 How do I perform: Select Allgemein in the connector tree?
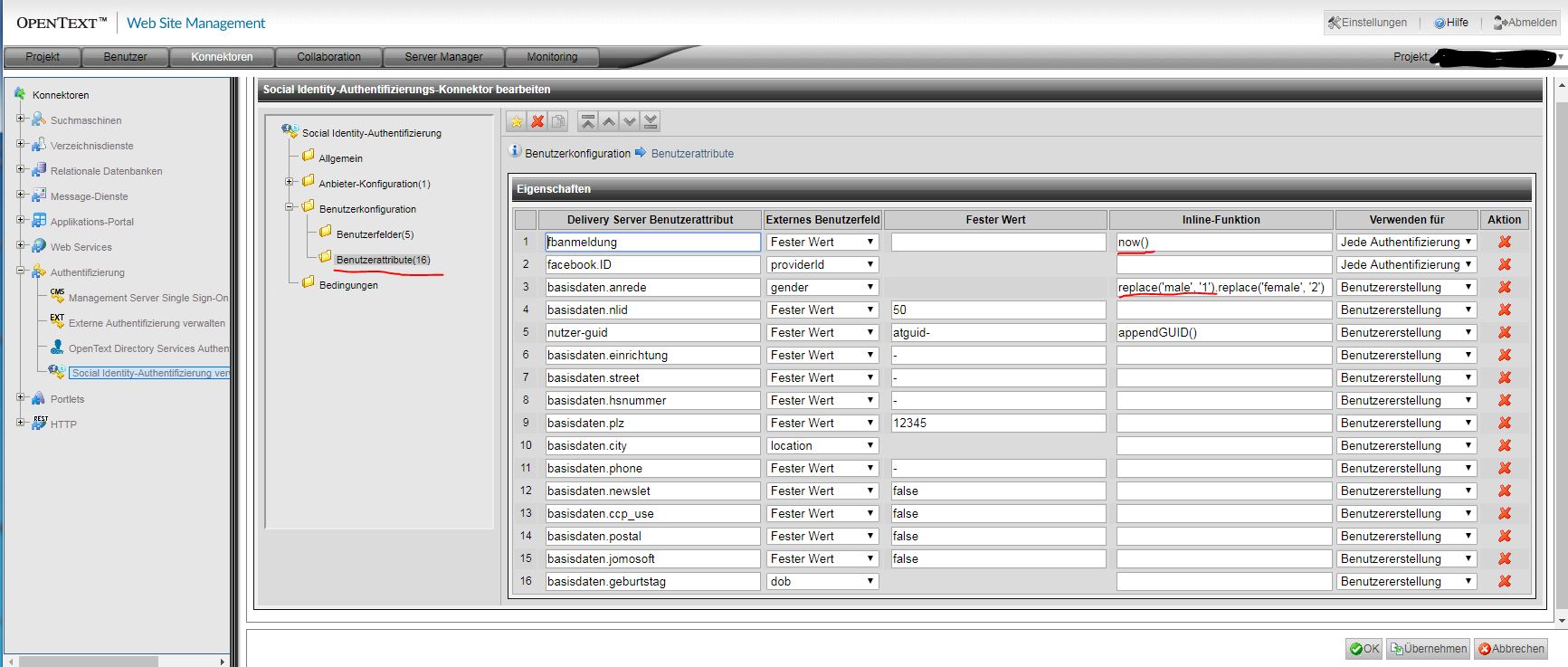pos(340,158)
